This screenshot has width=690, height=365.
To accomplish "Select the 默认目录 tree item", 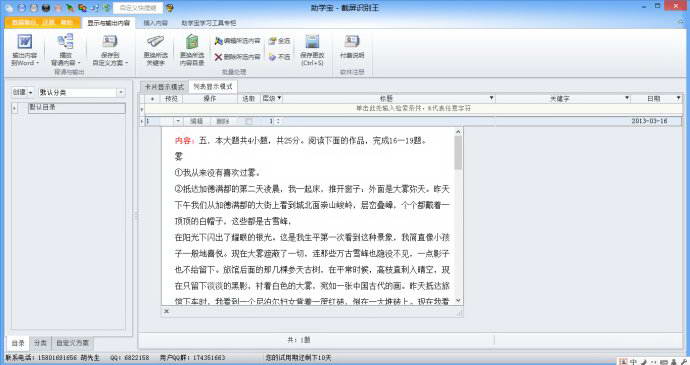I will click(77, 107).
